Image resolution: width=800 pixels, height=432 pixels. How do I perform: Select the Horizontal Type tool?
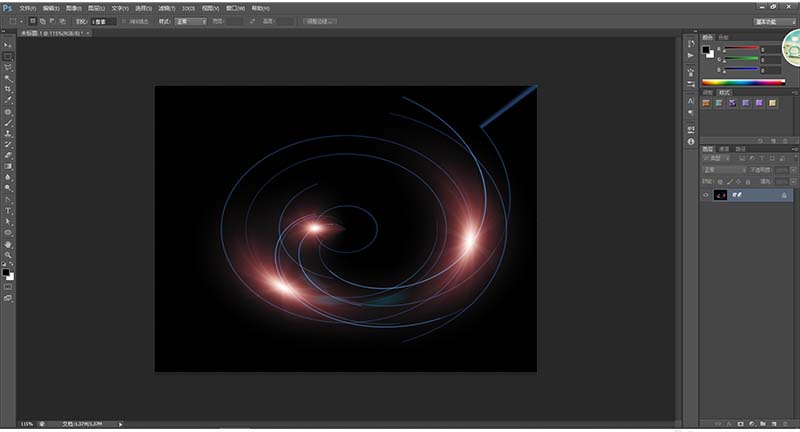point(8,211)
